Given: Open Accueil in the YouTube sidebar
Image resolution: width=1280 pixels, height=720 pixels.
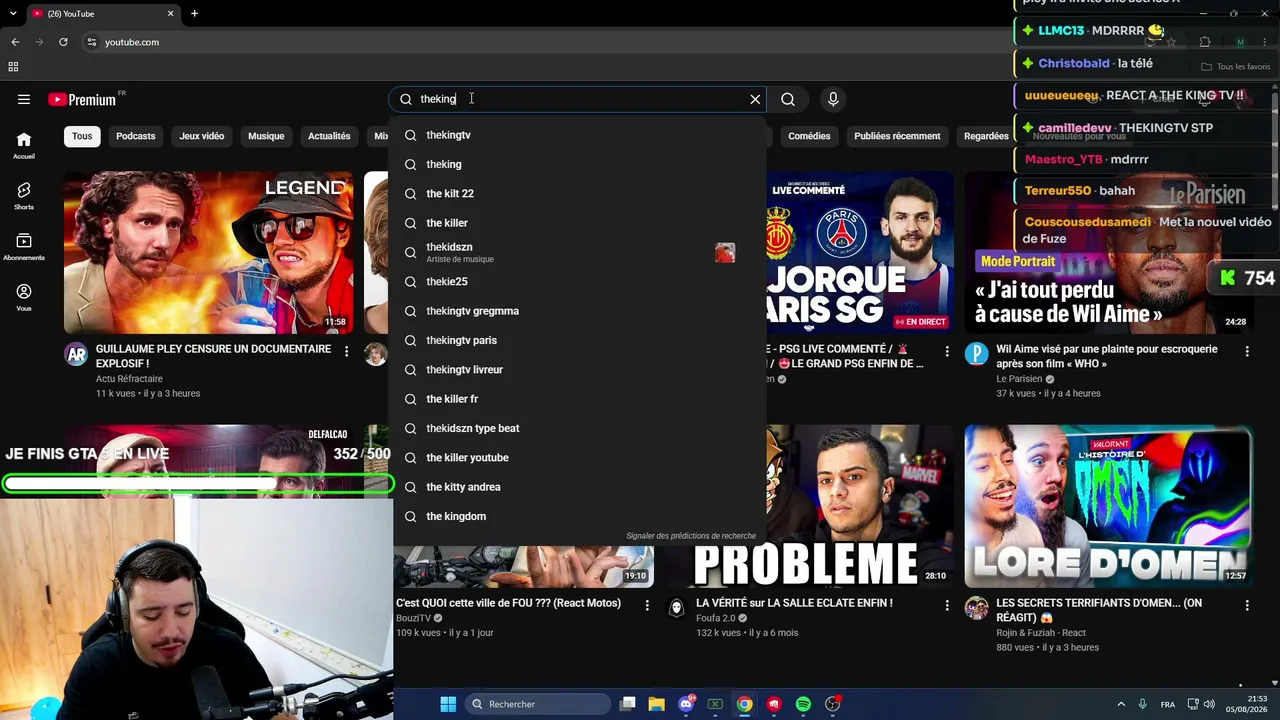Looking at the screenshot, I should pyautogui.click(x=24, y=146).
